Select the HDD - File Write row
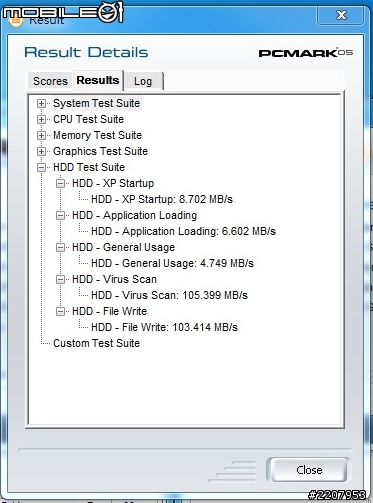The height and width of the screenshot is (503, 373). coord(110,311)
